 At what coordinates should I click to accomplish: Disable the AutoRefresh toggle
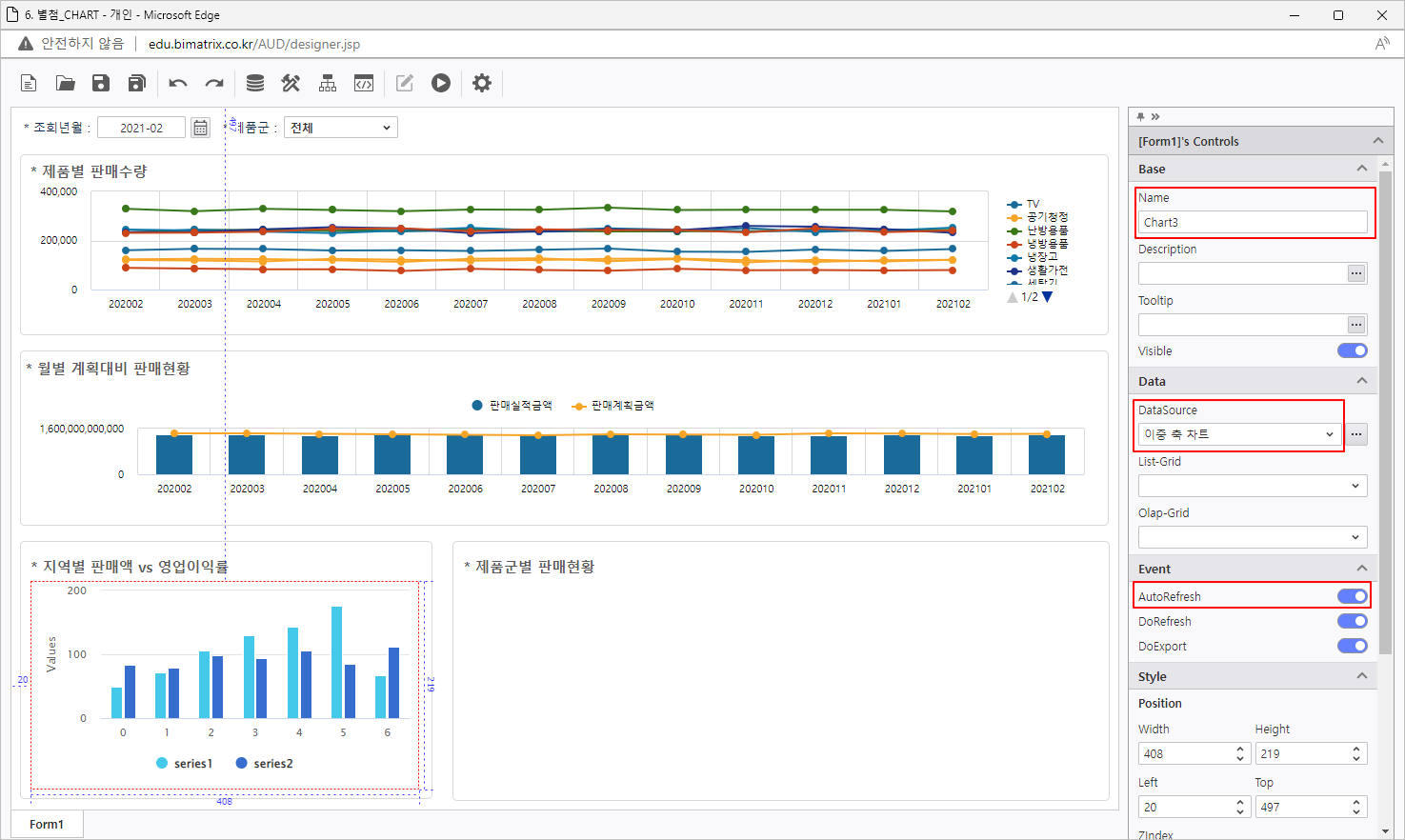(x=1352, y=596)
